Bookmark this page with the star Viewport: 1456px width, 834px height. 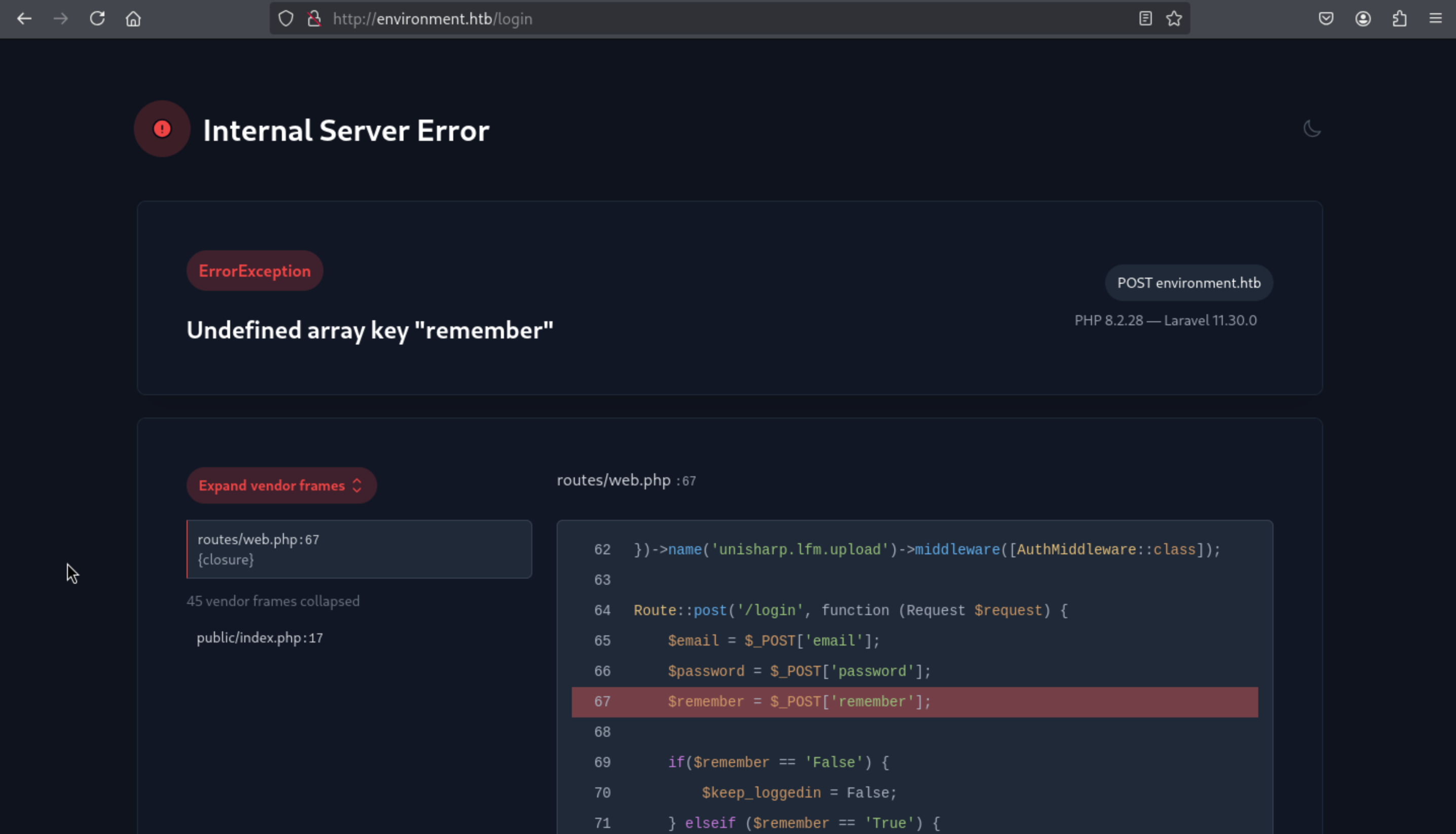click(1174, 19)
